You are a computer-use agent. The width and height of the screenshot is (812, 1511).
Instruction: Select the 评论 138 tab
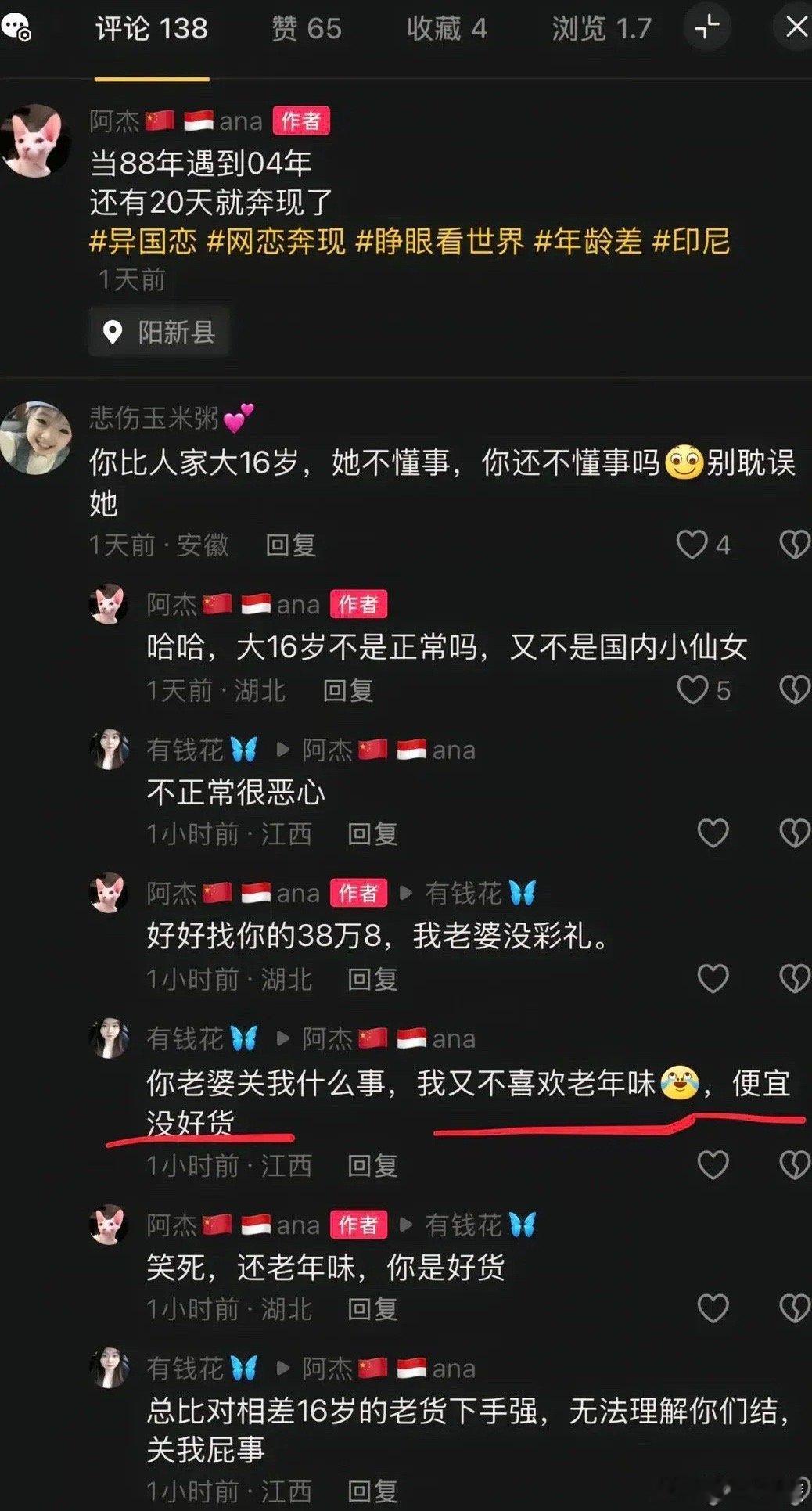click(152, 29)
